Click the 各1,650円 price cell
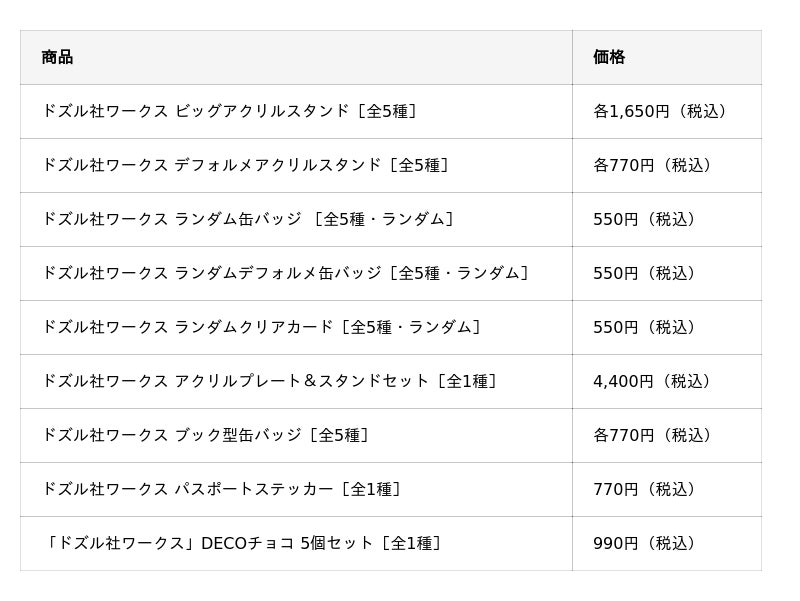The width and height of the screenshot is (800, 601). tap(660, 111)
